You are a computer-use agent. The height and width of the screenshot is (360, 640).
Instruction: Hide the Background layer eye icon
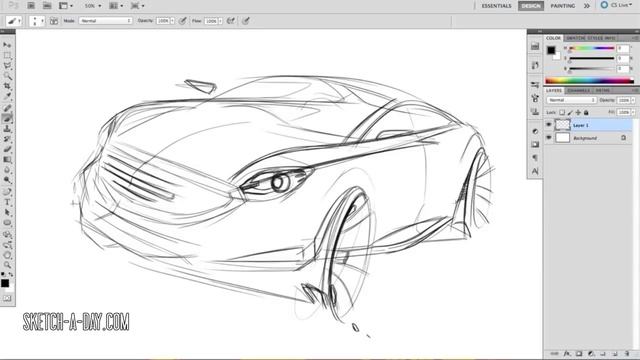pyautogui.click(x=549, y=138)
